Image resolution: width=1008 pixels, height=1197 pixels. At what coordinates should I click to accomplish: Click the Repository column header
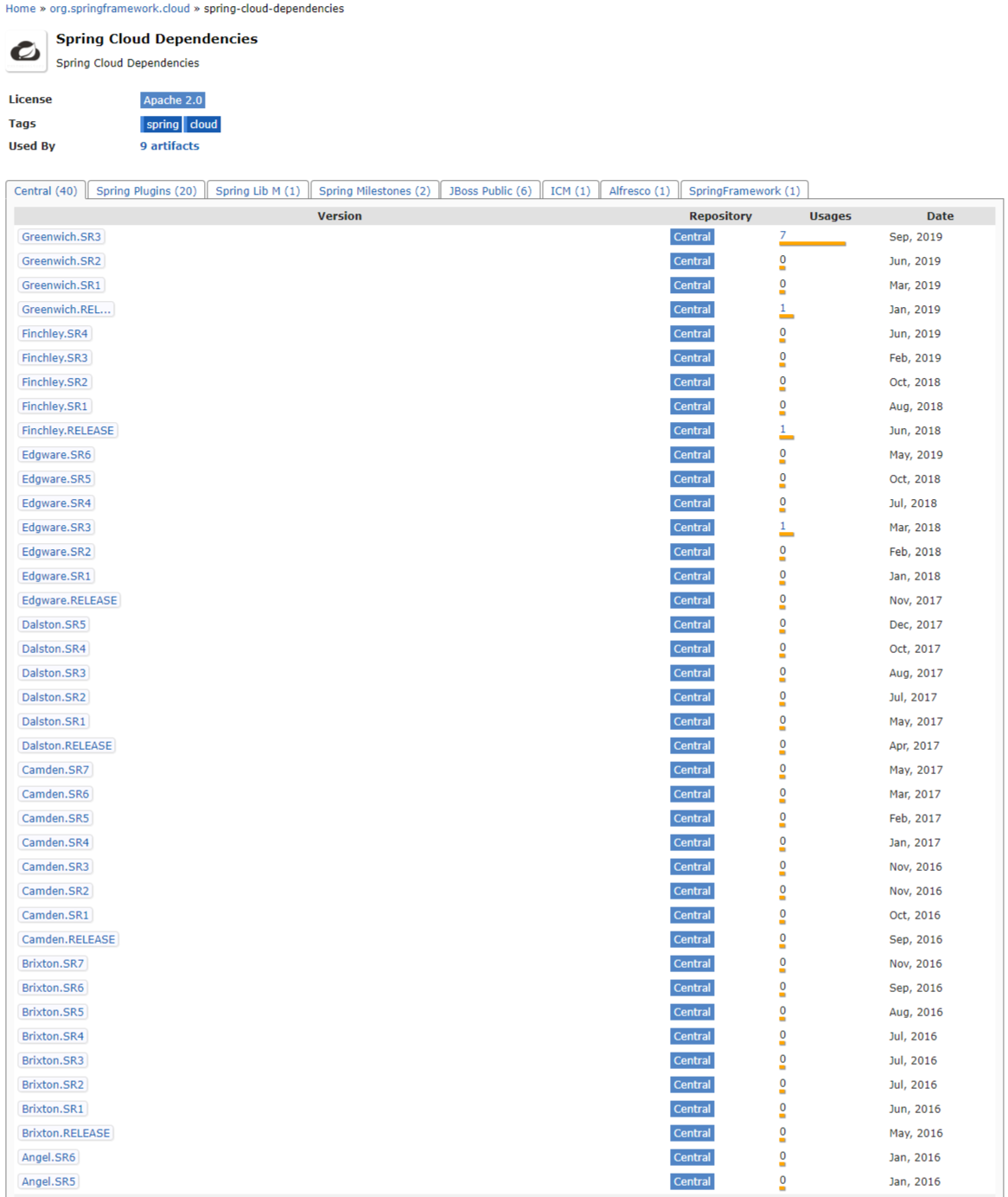point(720,216)
